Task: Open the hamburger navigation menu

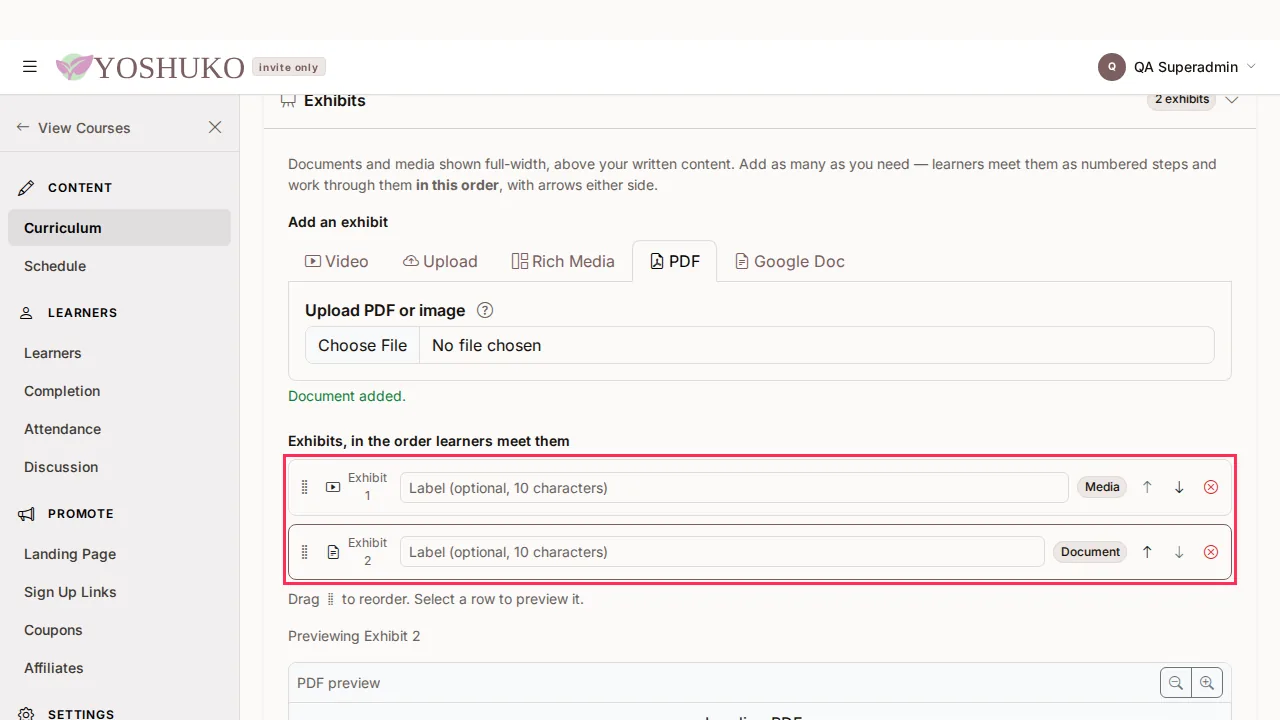Action: point(30,67)
